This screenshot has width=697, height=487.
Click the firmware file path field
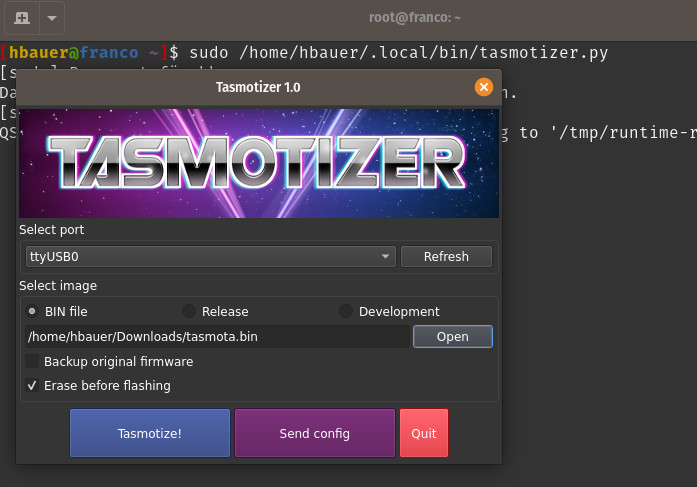click(x=217, y=336)
